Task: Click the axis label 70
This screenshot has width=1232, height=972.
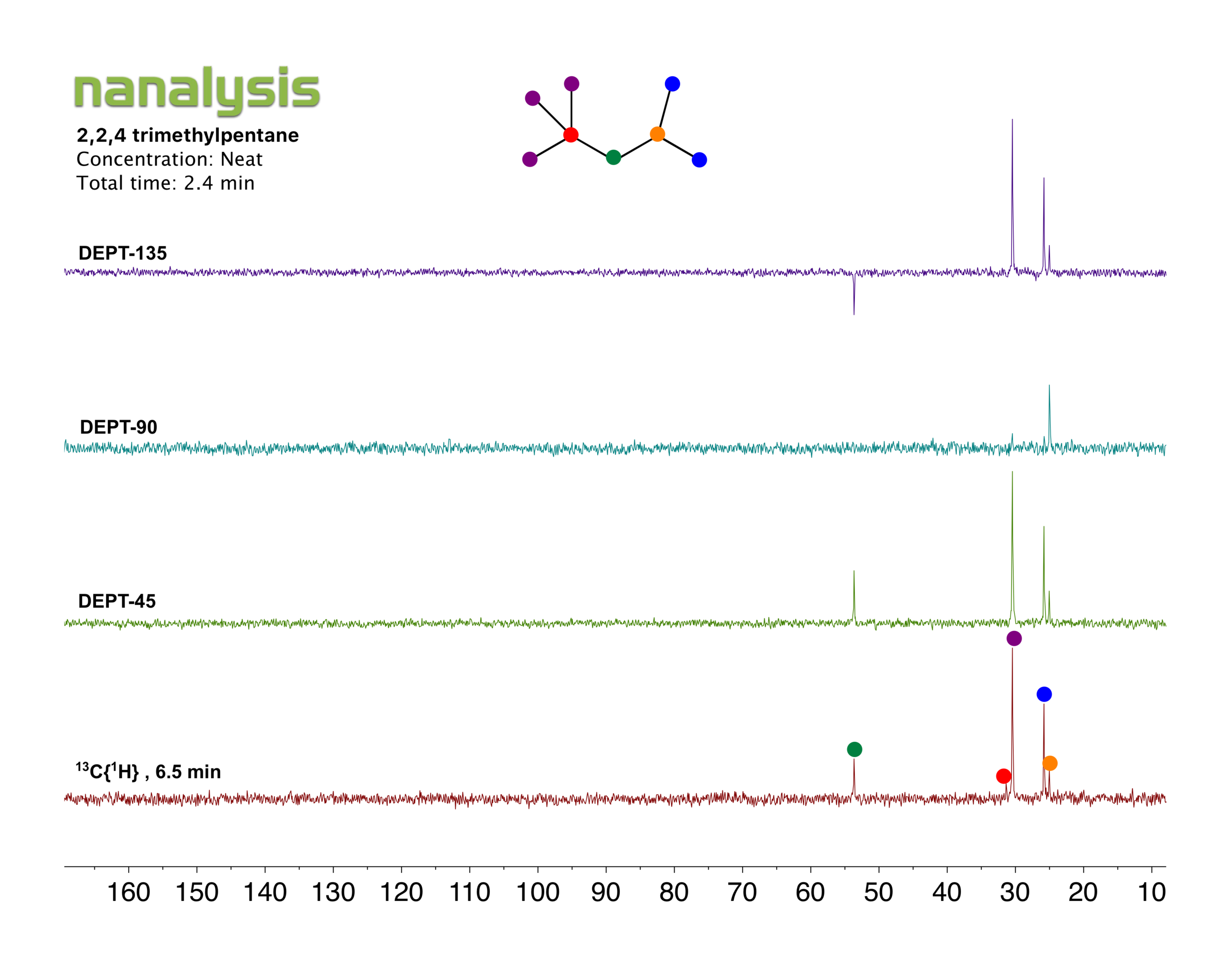Action: point(742,892)
